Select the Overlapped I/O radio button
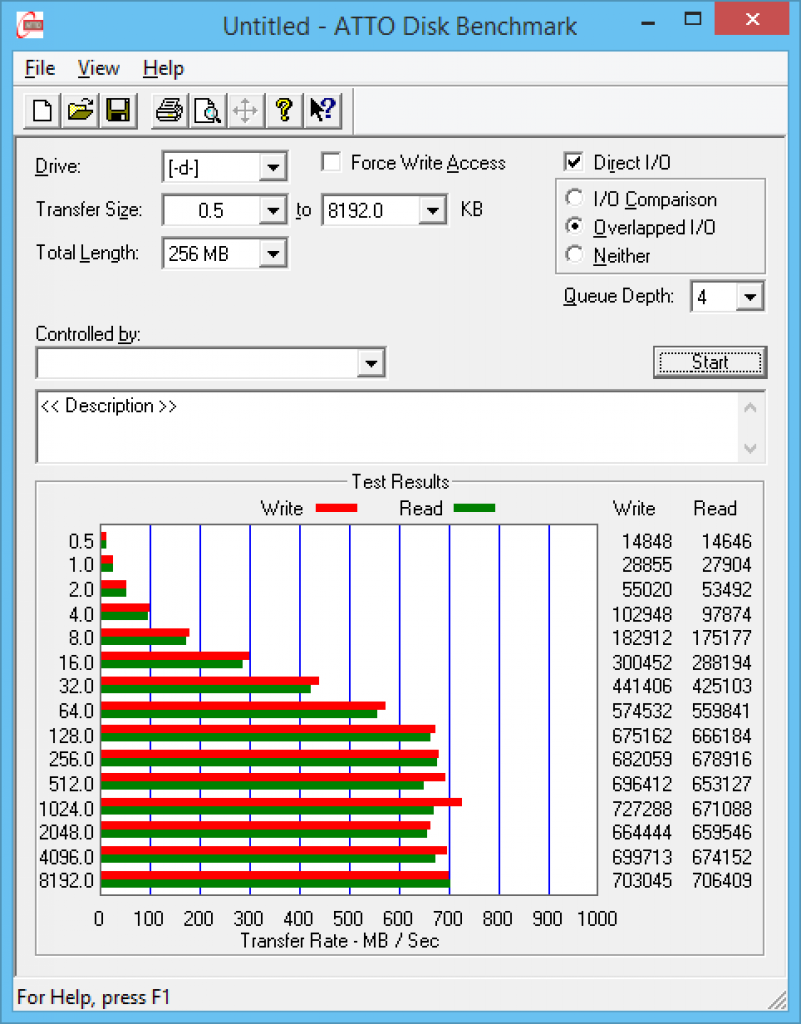801x1024 pixels. click(x=574, y=227)
